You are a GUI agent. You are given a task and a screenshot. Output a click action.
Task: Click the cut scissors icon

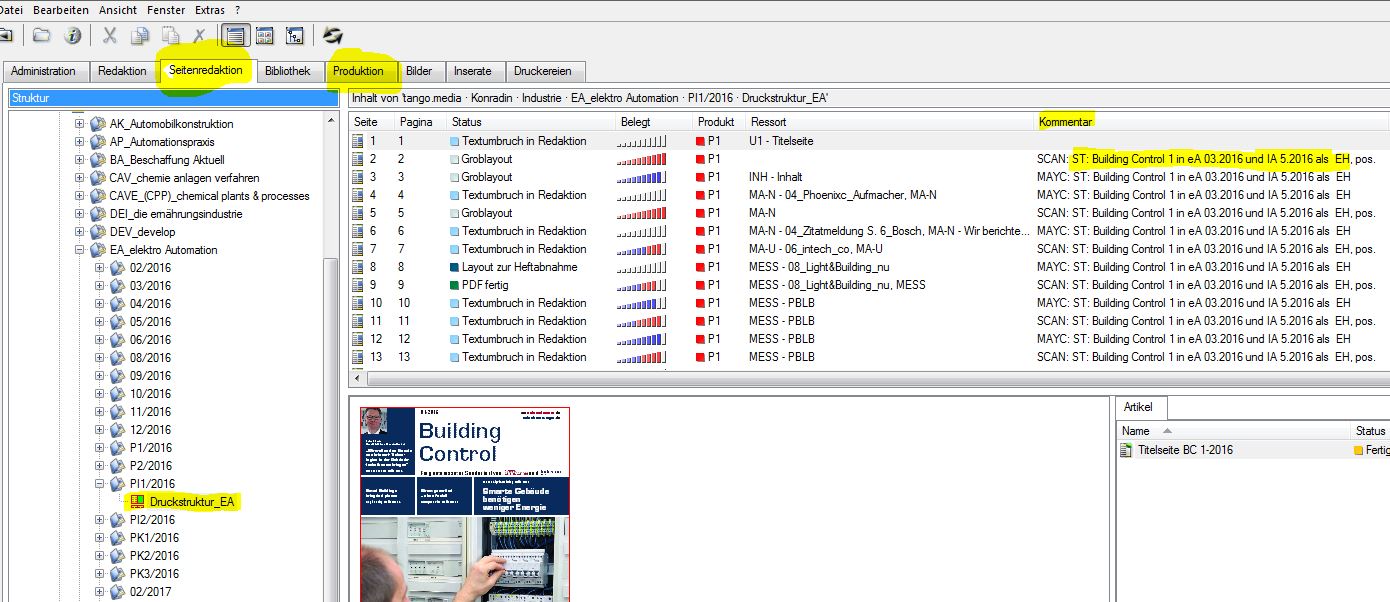[110, 36]
